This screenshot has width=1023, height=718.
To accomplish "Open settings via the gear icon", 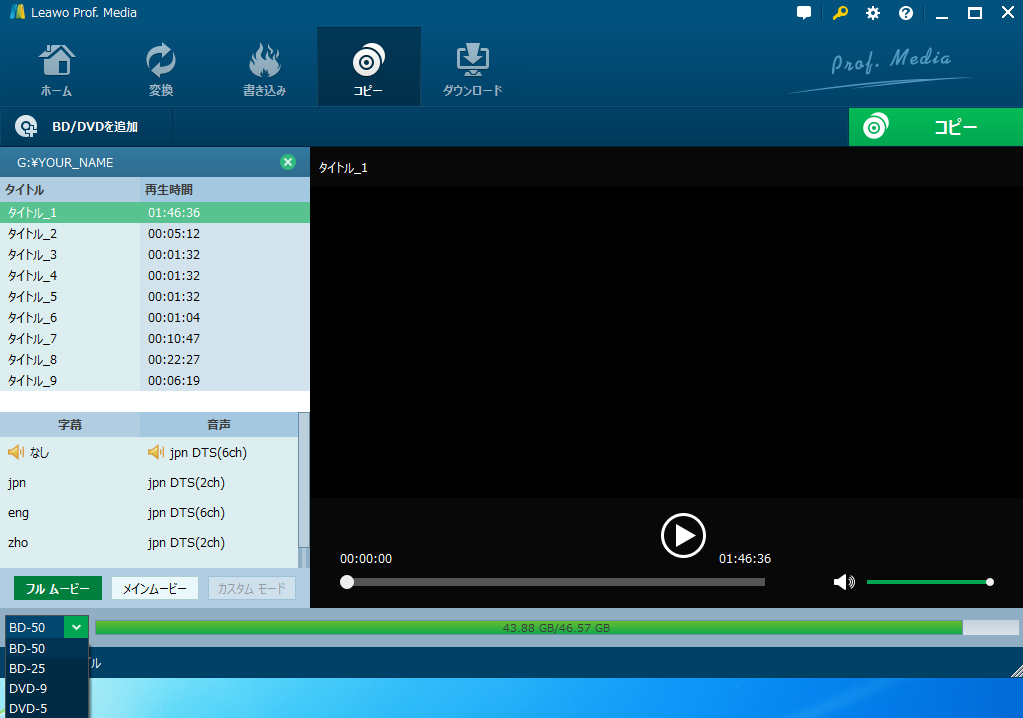I will 872,13.
